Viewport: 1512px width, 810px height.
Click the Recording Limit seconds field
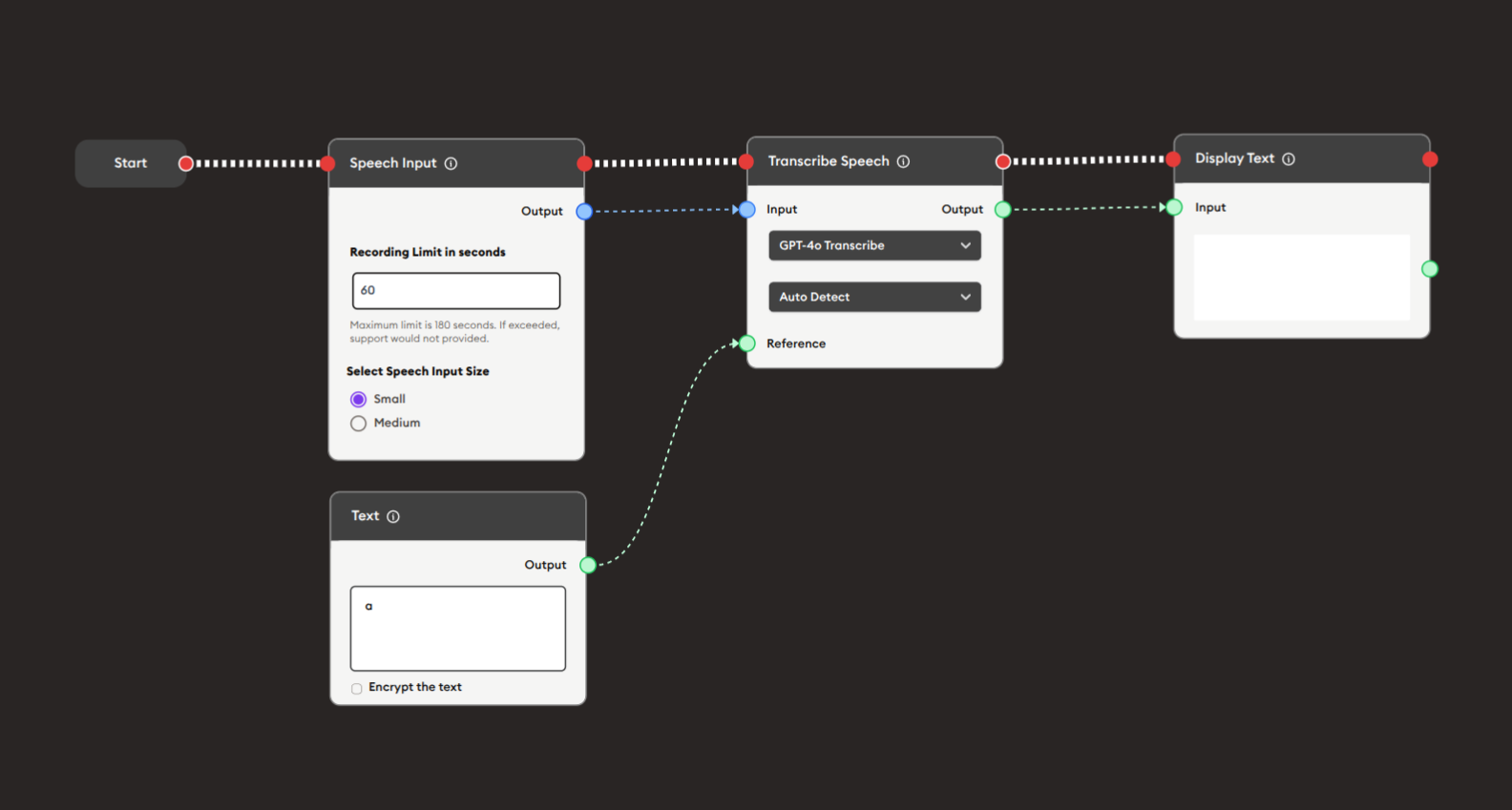(456, 290)
